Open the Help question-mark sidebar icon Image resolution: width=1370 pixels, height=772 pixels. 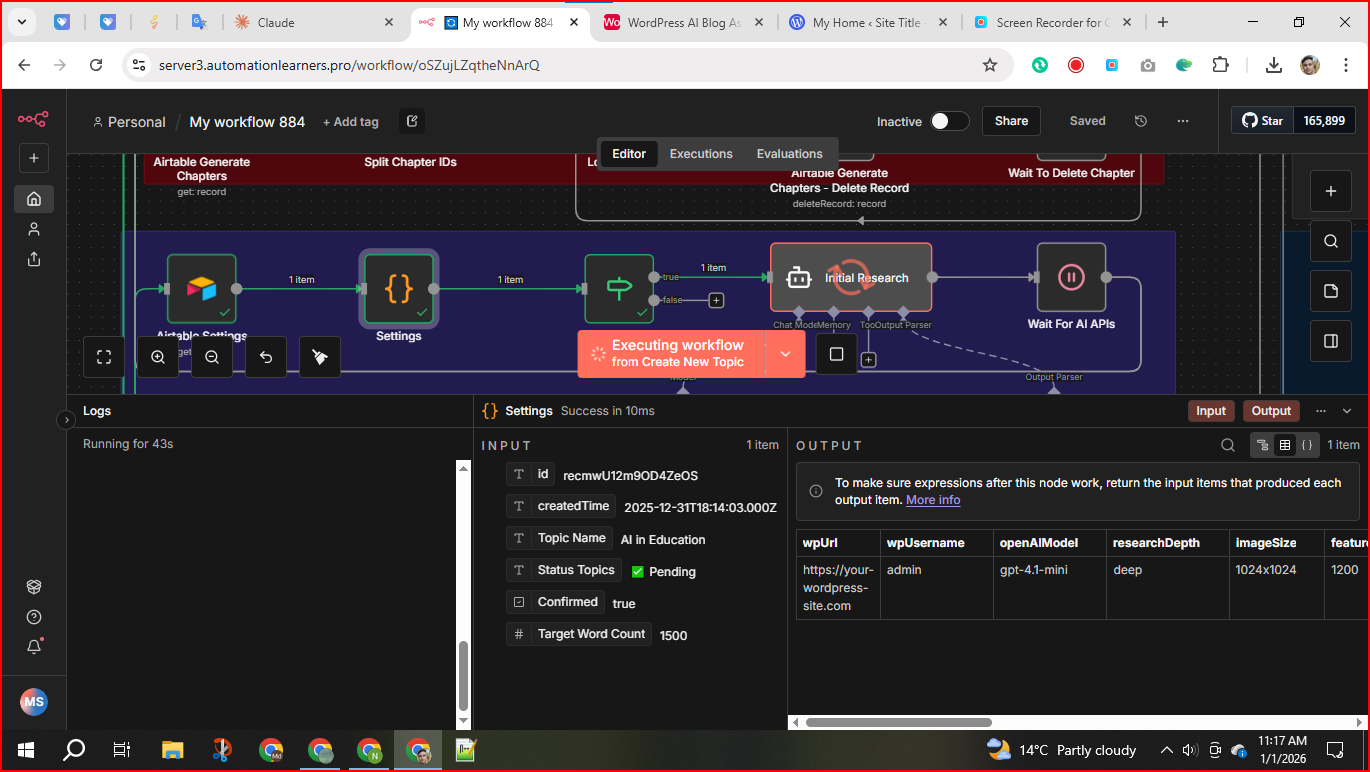(34, 617)
